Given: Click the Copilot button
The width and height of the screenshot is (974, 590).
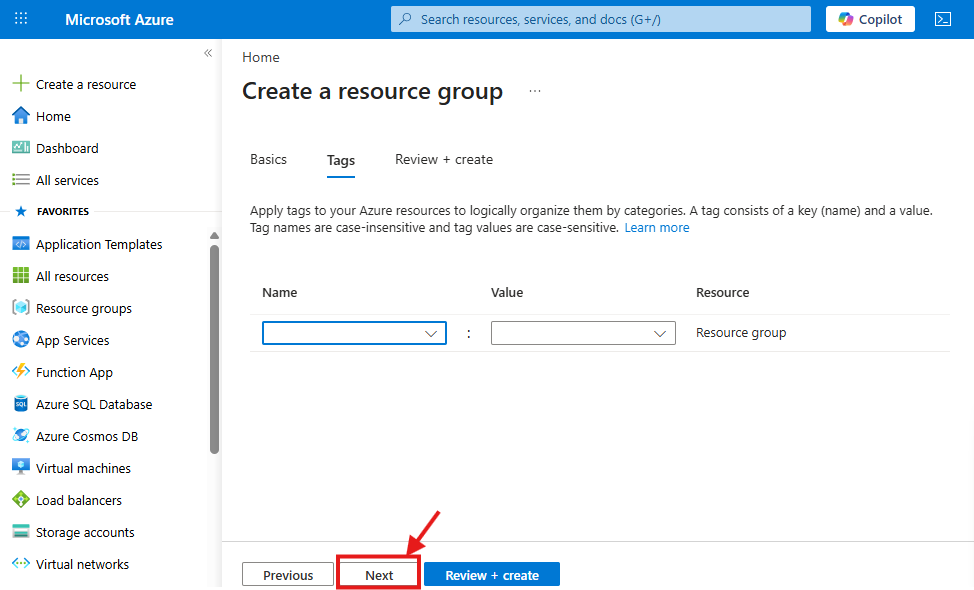Looking at the screenshot, I should [870, 19].
